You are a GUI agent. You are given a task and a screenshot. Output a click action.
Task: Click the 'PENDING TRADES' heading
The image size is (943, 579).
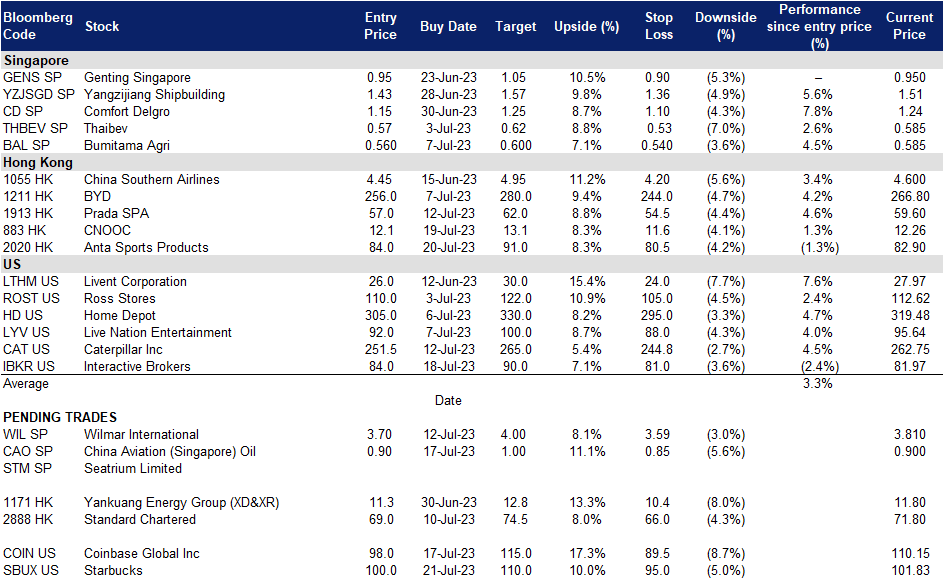60,417
